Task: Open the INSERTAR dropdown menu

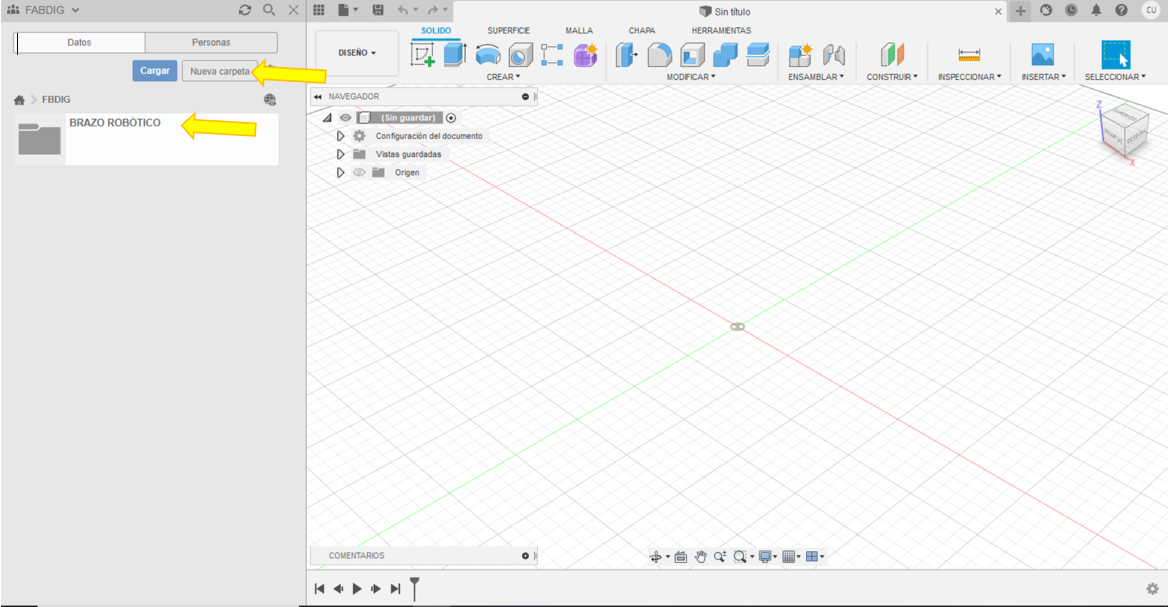Action: (1044, 77)
